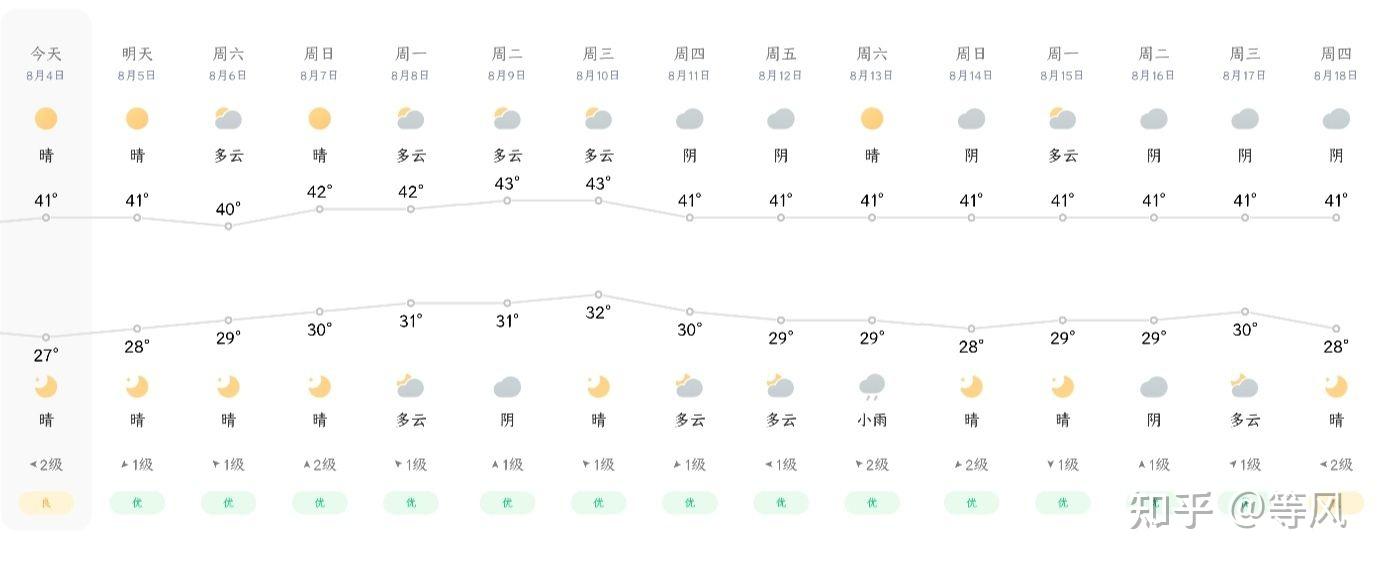Click the green 优 badge for 8月5日
The width and height of the screenshot is (1382, 567).
pyautogui.click(x=137, y=503)
